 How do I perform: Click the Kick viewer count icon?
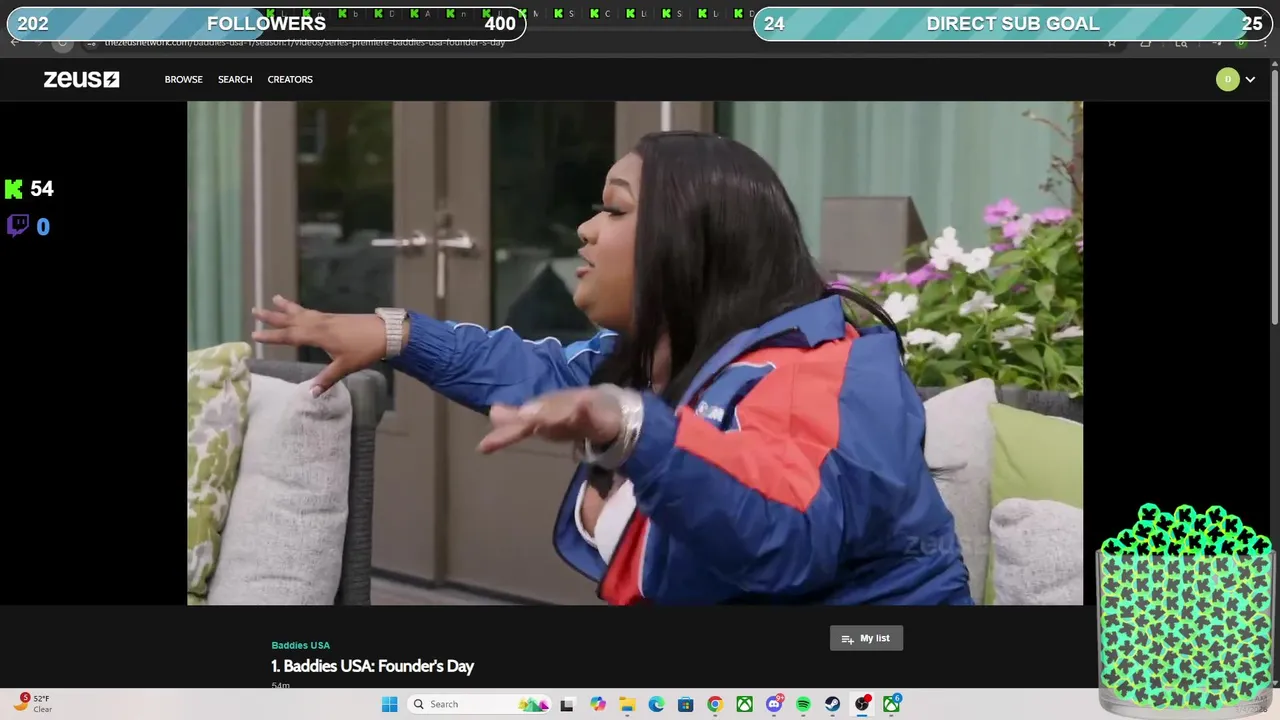14,188
